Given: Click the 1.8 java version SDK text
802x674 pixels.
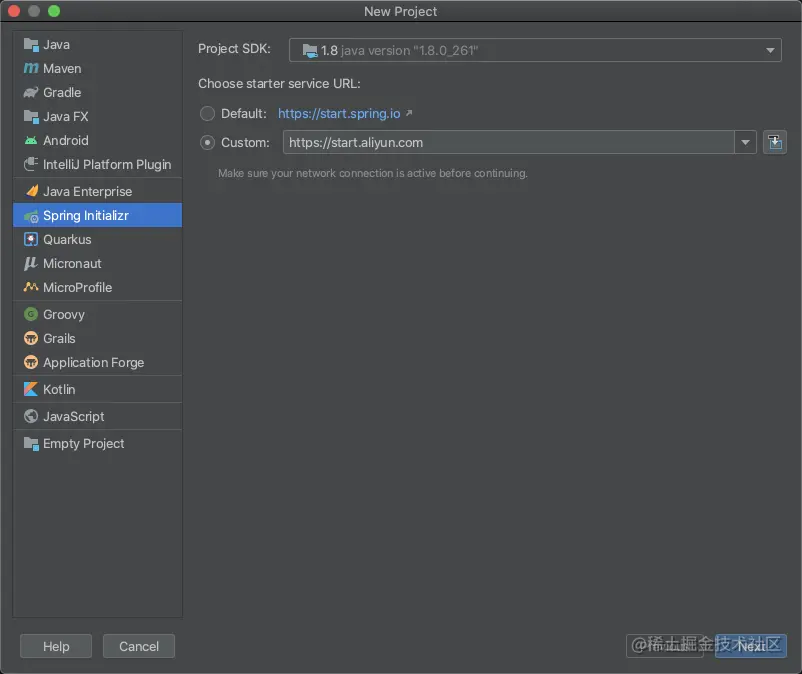Looking at the screenshot, I should point(399,51).
